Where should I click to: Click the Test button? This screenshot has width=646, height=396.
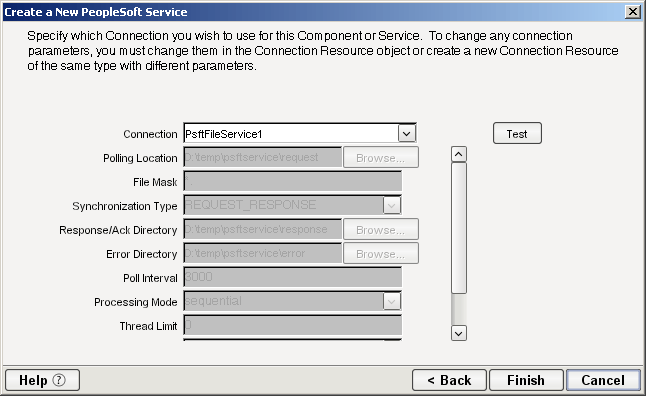click(x=517, y=133)
